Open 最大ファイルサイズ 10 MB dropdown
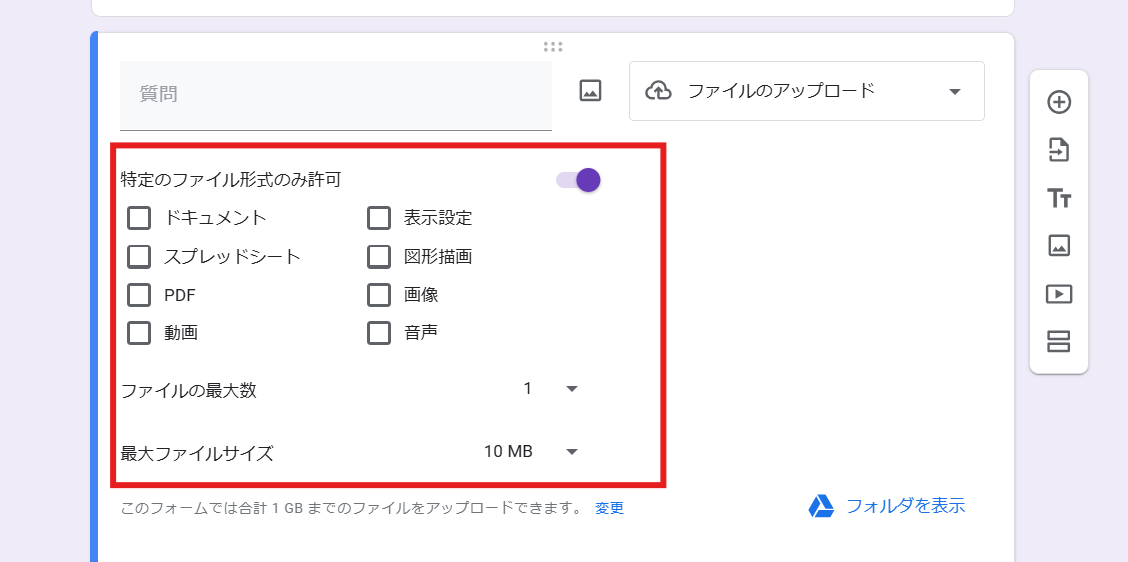The height and width of the screenshot is (562, 1128). (531, 452)
